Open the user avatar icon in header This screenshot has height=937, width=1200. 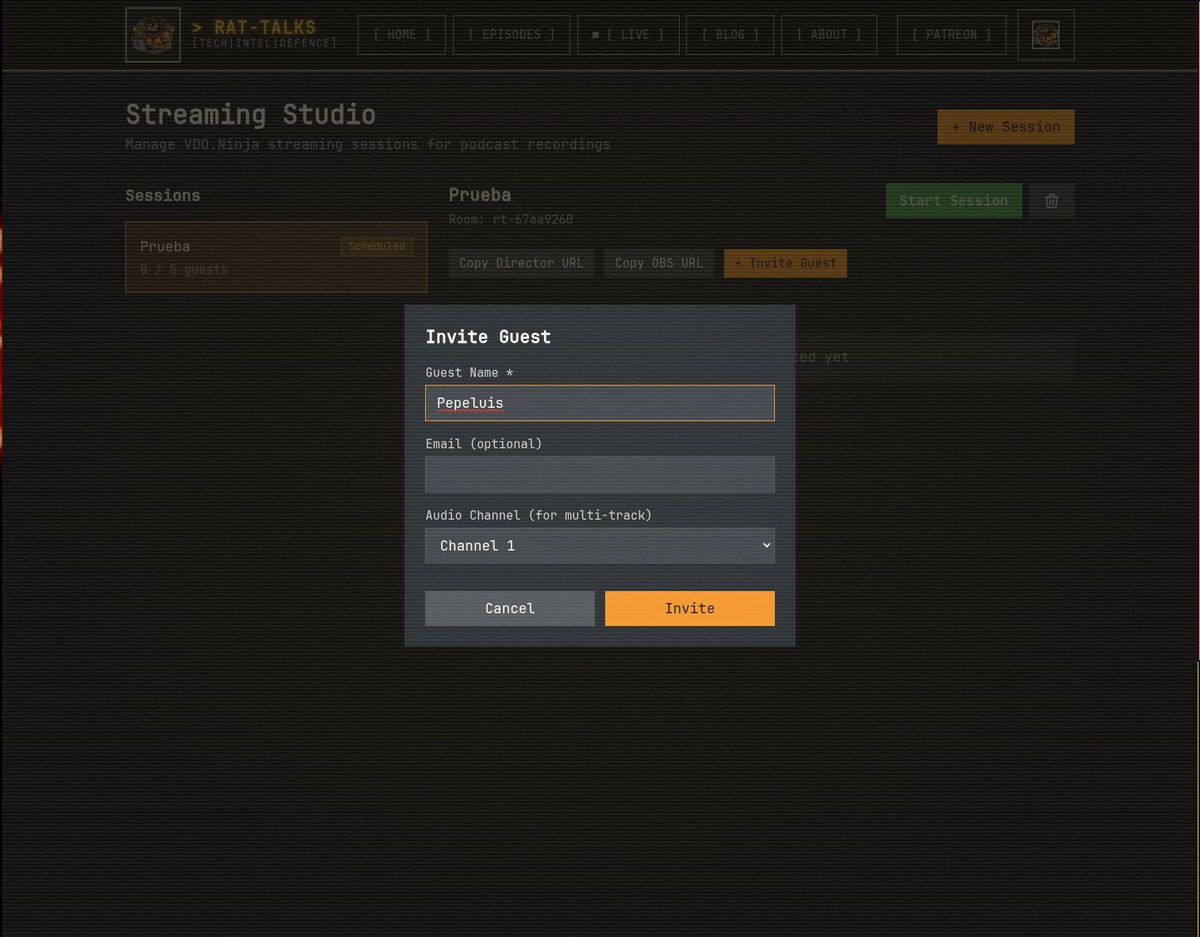pos(1046,35)
